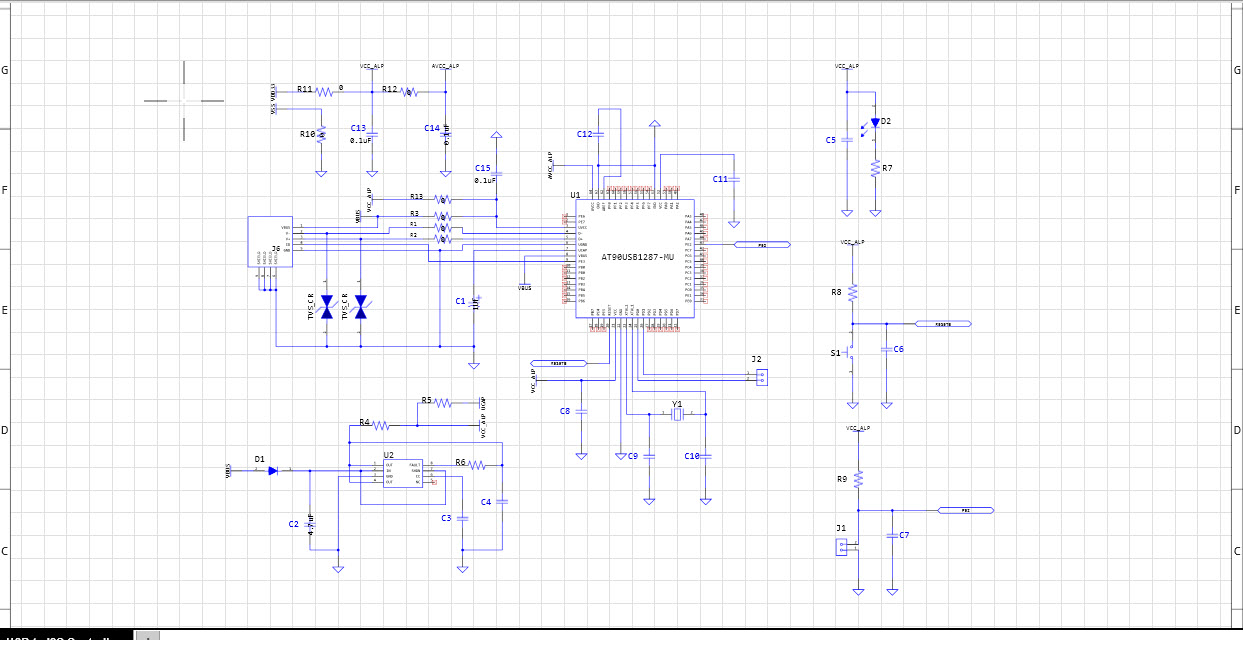Click the AVCC_ALP power label at top
This screenshot has height=656, width=1243.
click(446, 66)
